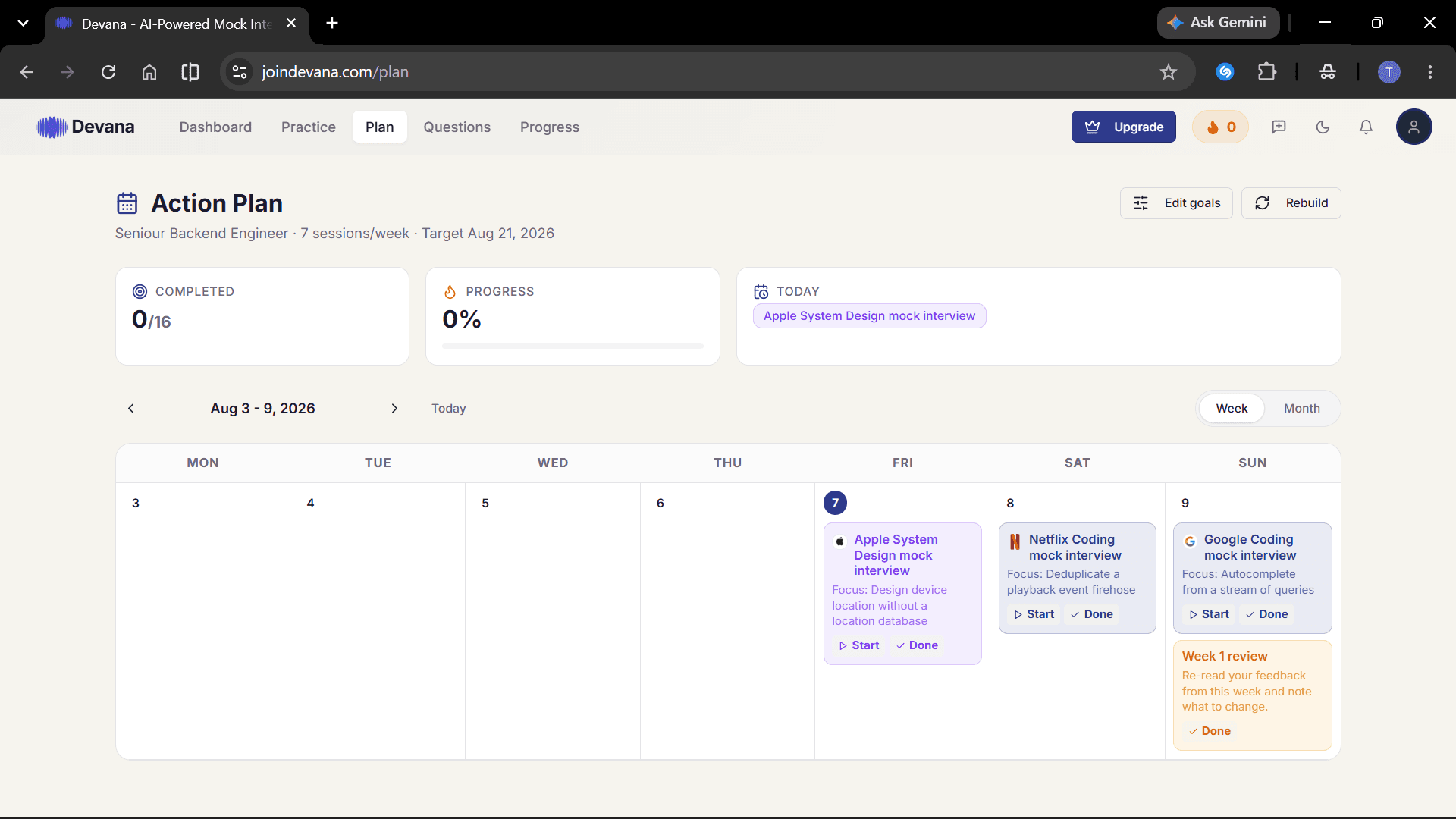Open the Chrome menu three dots
Screen dimensions: 1456x819
(1430, 72)
